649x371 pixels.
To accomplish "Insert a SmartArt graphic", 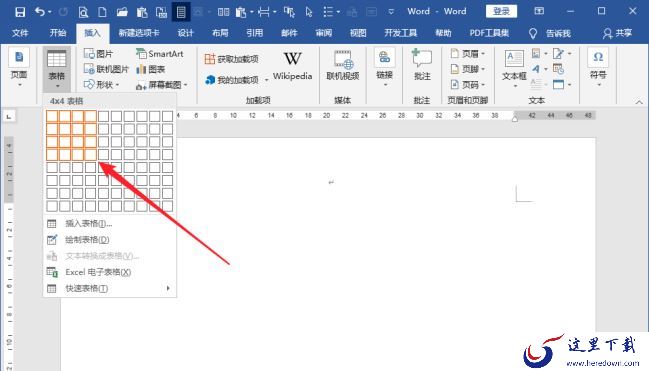I will 160,54.
